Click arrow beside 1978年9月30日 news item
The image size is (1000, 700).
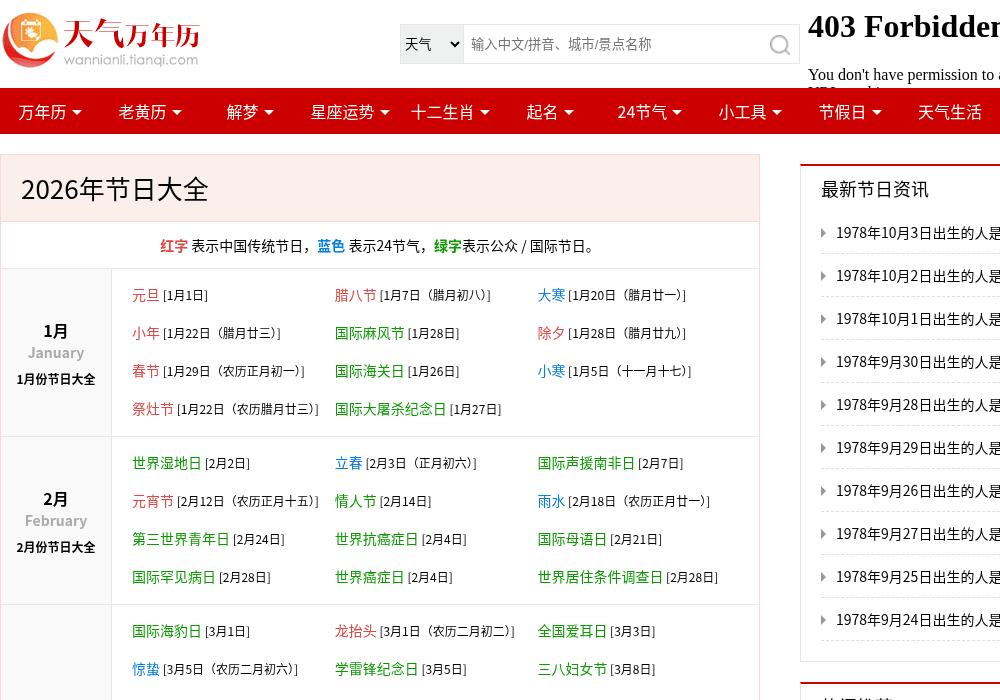pyautogui.click(x=823, y=362)
